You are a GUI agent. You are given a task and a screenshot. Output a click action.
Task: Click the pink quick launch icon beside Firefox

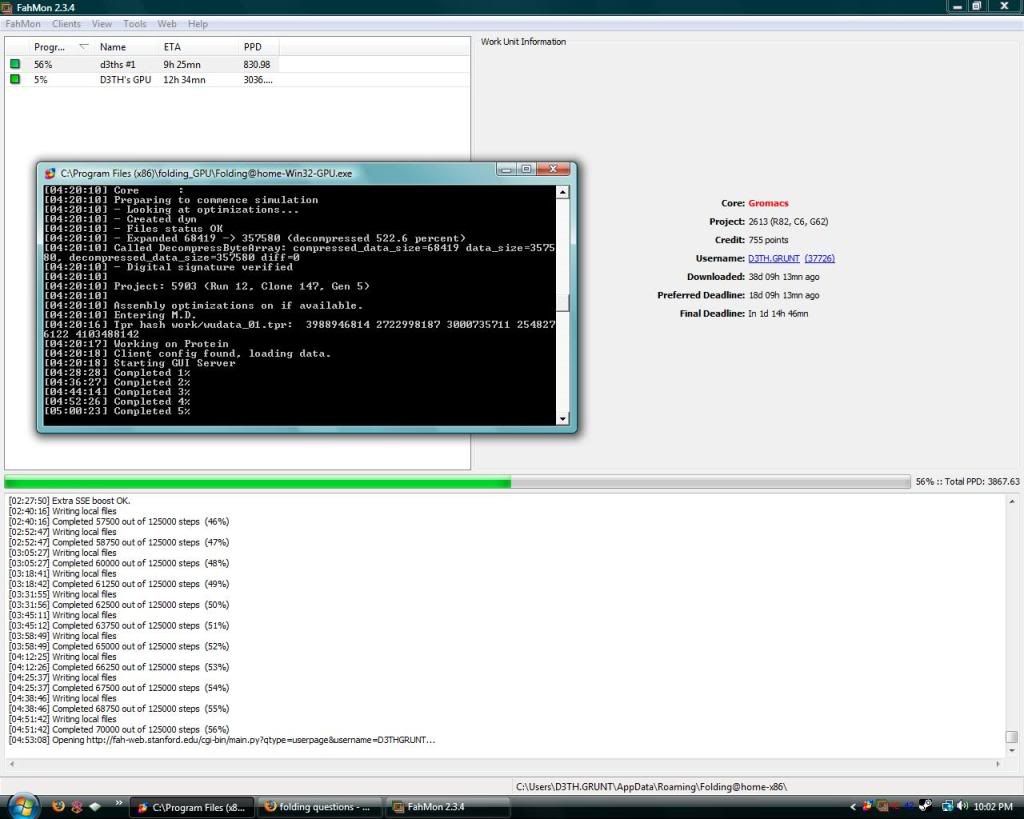point(76,807)
